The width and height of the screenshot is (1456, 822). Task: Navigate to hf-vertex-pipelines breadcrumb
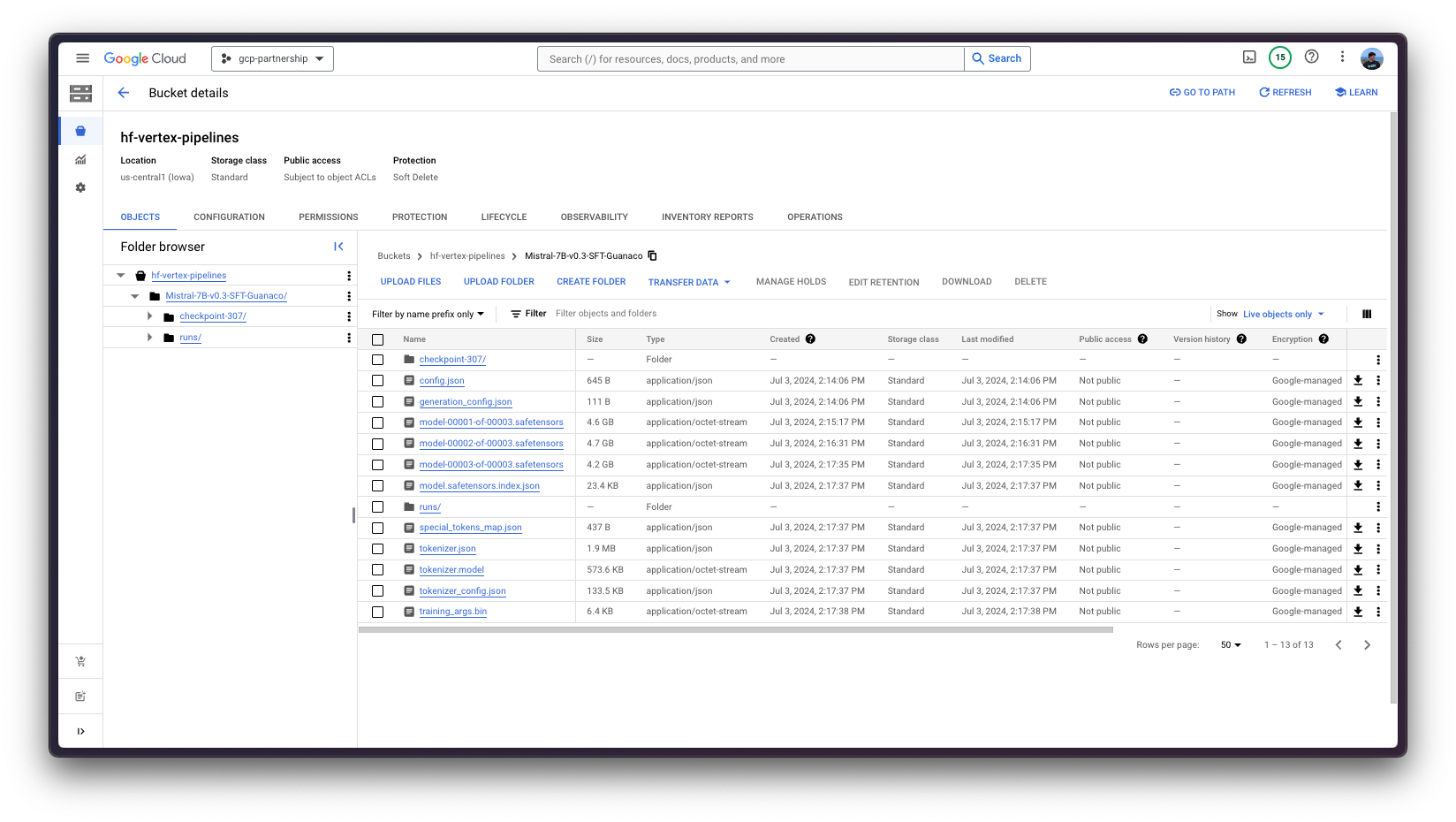click(467, 256)
